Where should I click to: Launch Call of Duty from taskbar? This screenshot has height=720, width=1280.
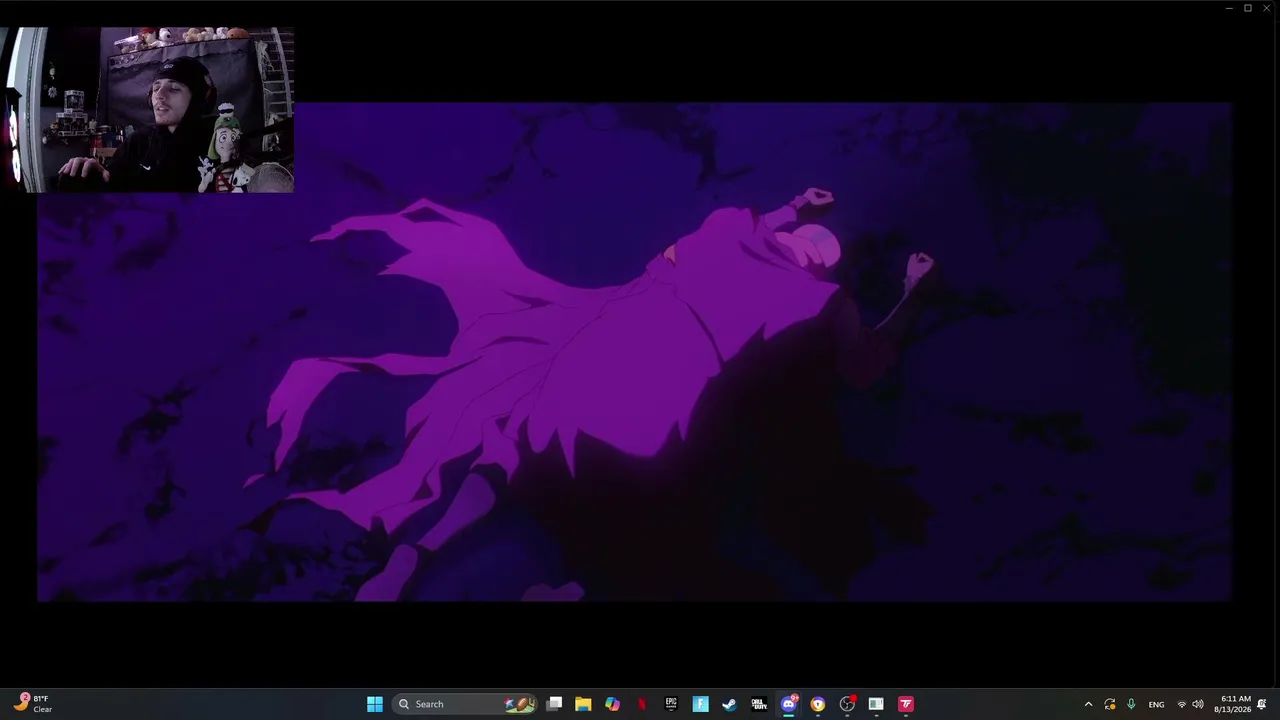click(x=759, y=704)
